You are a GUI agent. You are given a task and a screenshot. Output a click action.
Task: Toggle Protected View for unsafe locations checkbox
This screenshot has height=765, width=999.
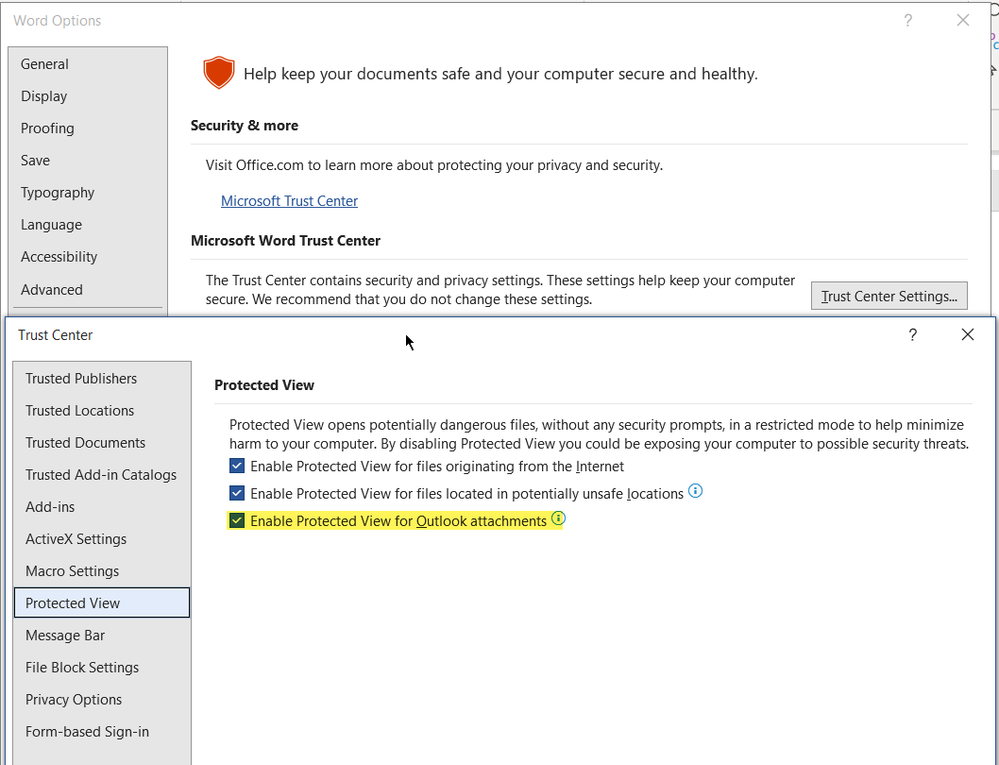click(237, 493)
